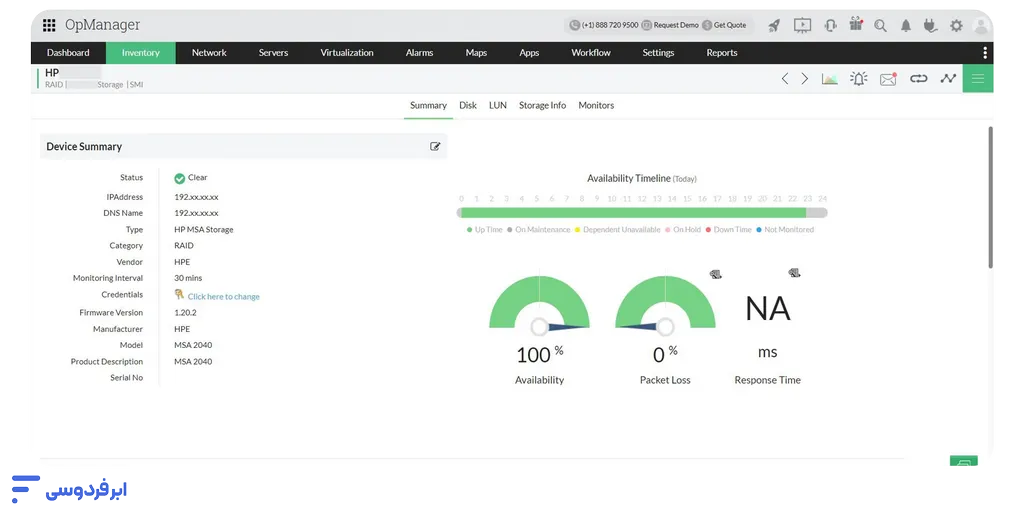Open the envelope notification icon

coord(888,79)
